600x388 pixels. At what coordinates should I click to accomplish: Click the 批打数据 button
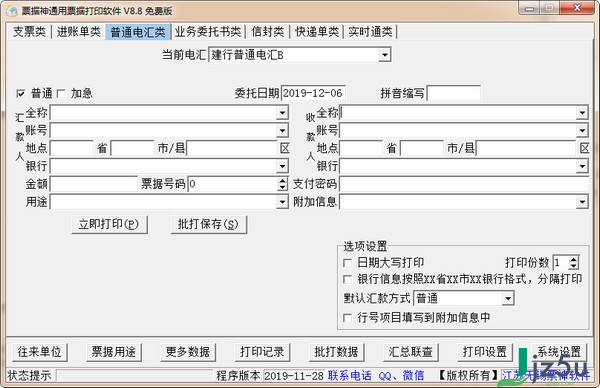click(x=336, y=352)
